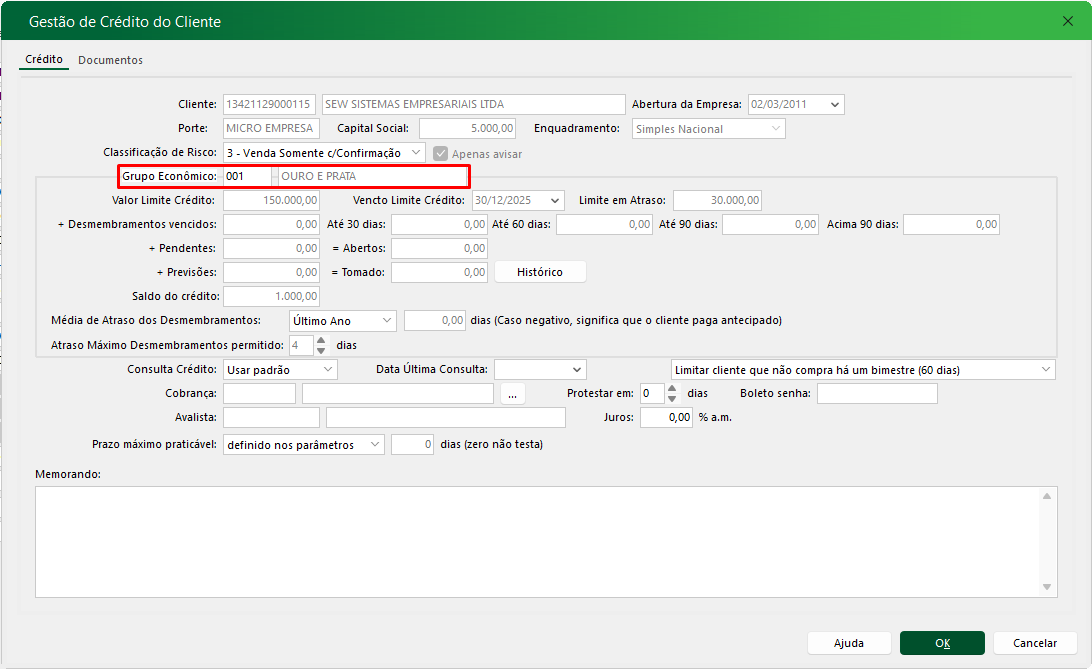Focus the Juros percentage field
The image size is (1092, 669).
(666, 418)
